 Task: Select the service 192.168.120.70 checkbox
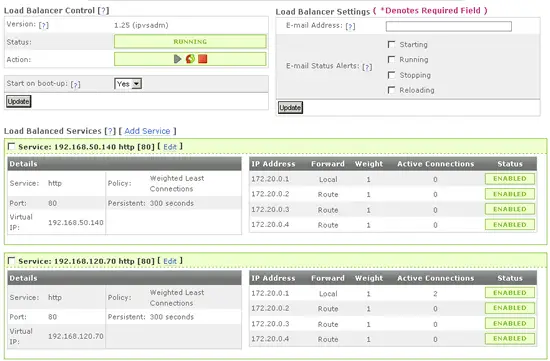pyautogui.click(x=12, y=261)
